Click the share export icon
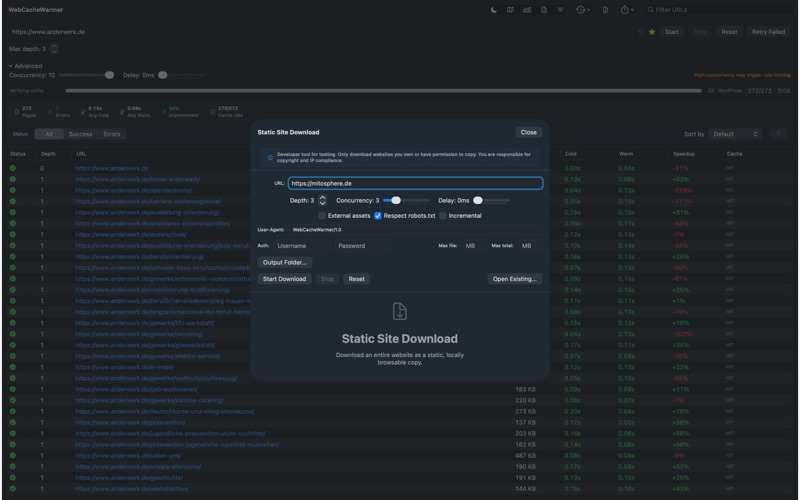The width and height of the screenshot is (800, 500). 624,9
